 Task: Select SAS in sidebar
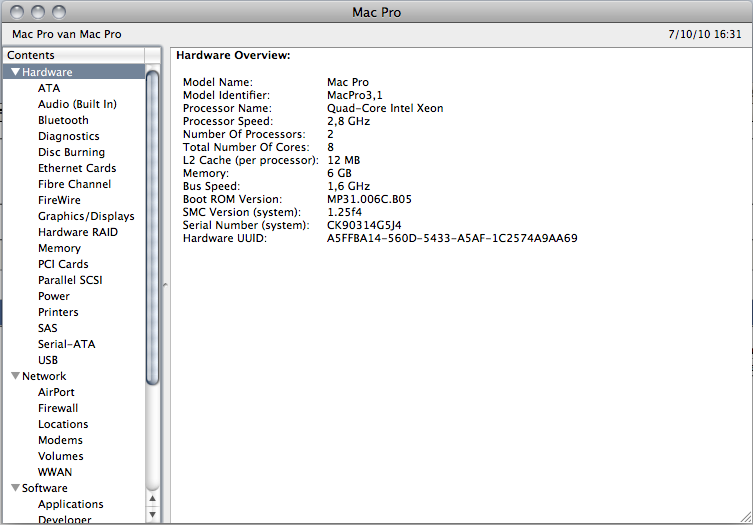point(48,328)
